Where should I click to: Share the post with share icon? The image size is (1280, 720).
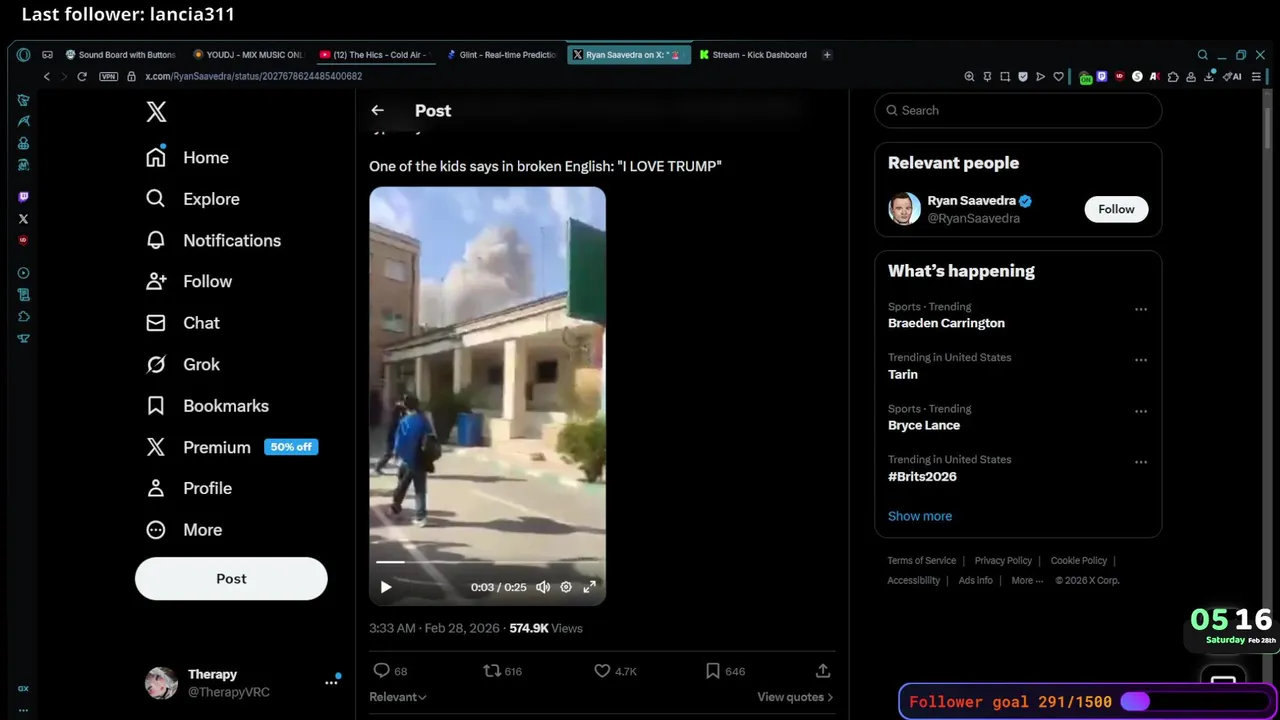(823, 671)
